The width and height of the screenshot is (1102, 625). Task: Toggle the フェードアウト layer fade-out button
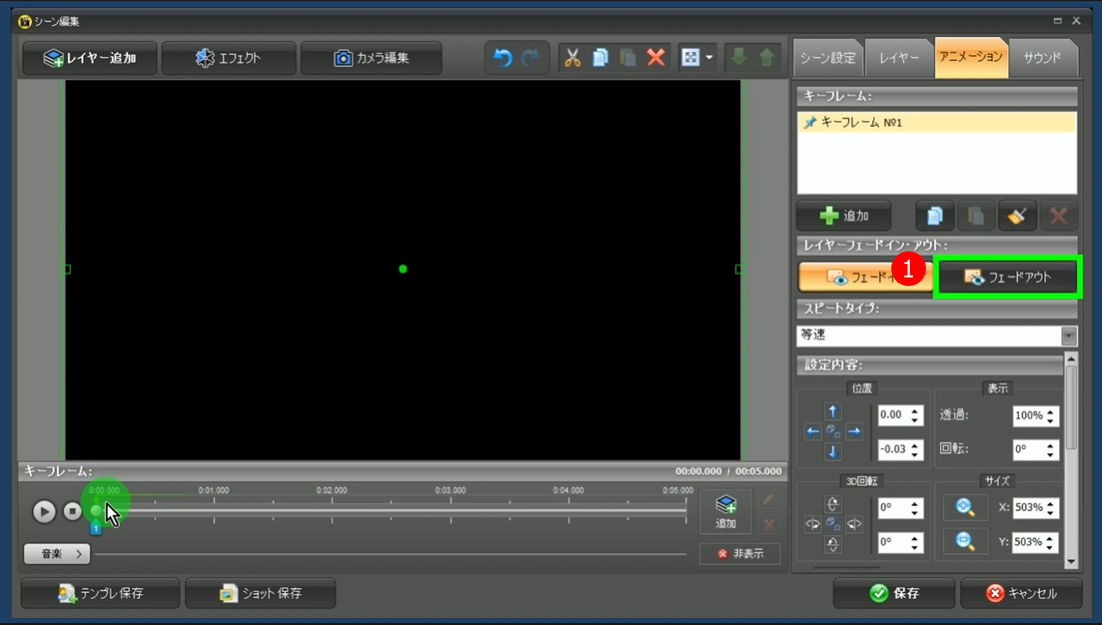pos(1007,277)
